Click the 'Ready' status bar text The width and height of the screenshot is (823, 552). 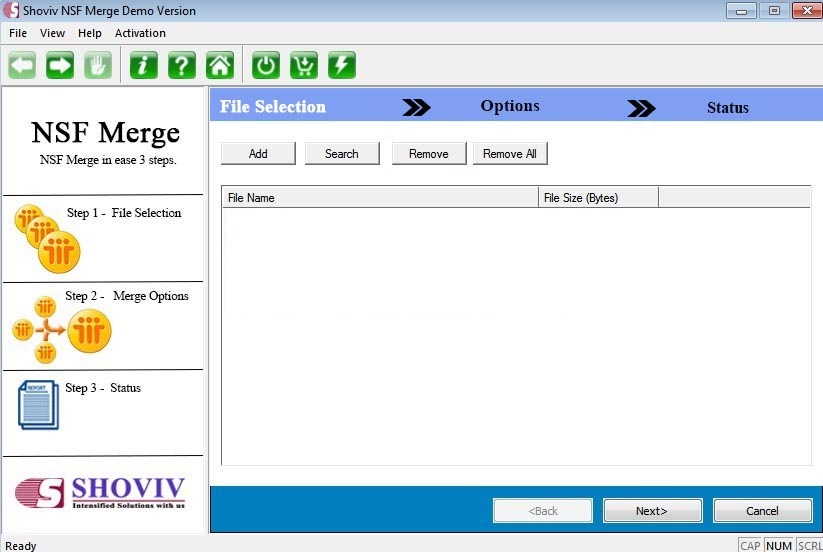(x=20, y=546)
